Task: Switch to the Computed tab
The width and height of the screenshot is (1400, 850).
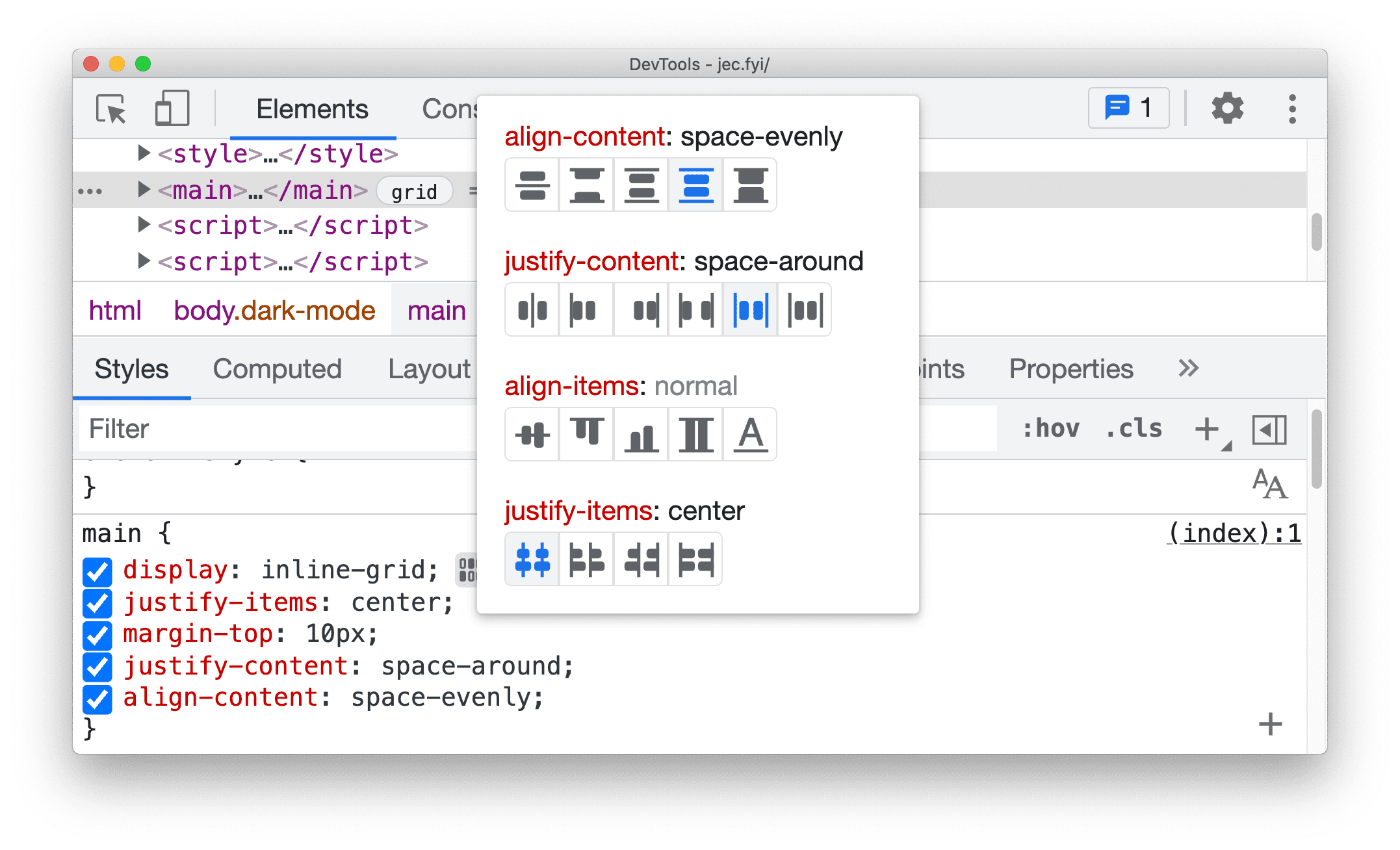Action: point(278,369)
